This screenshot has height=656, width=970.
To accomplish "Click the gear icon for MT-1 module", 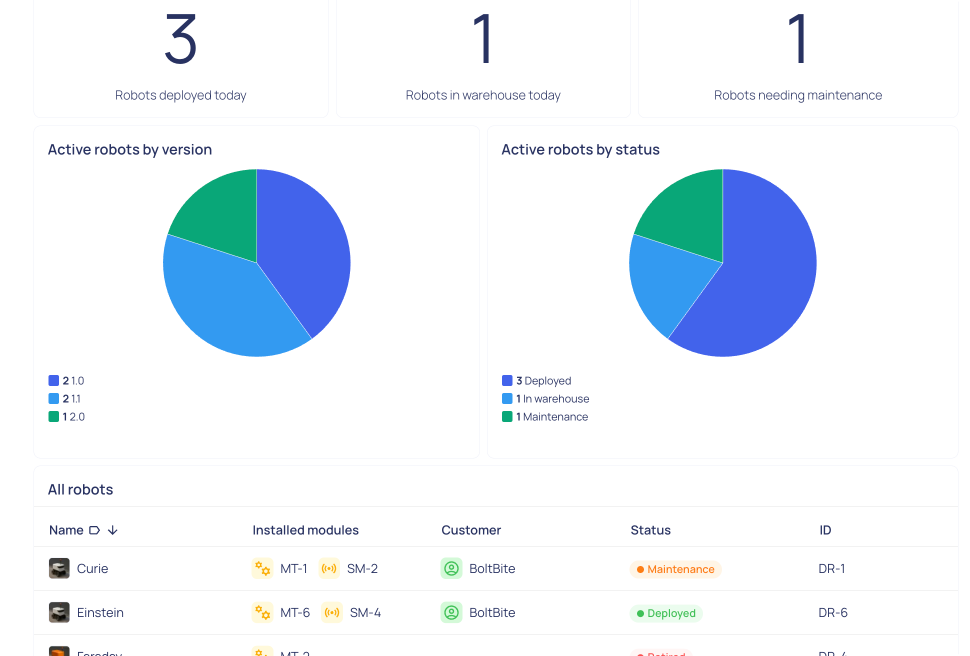I will pyautogui.click(x=262, y=568).
